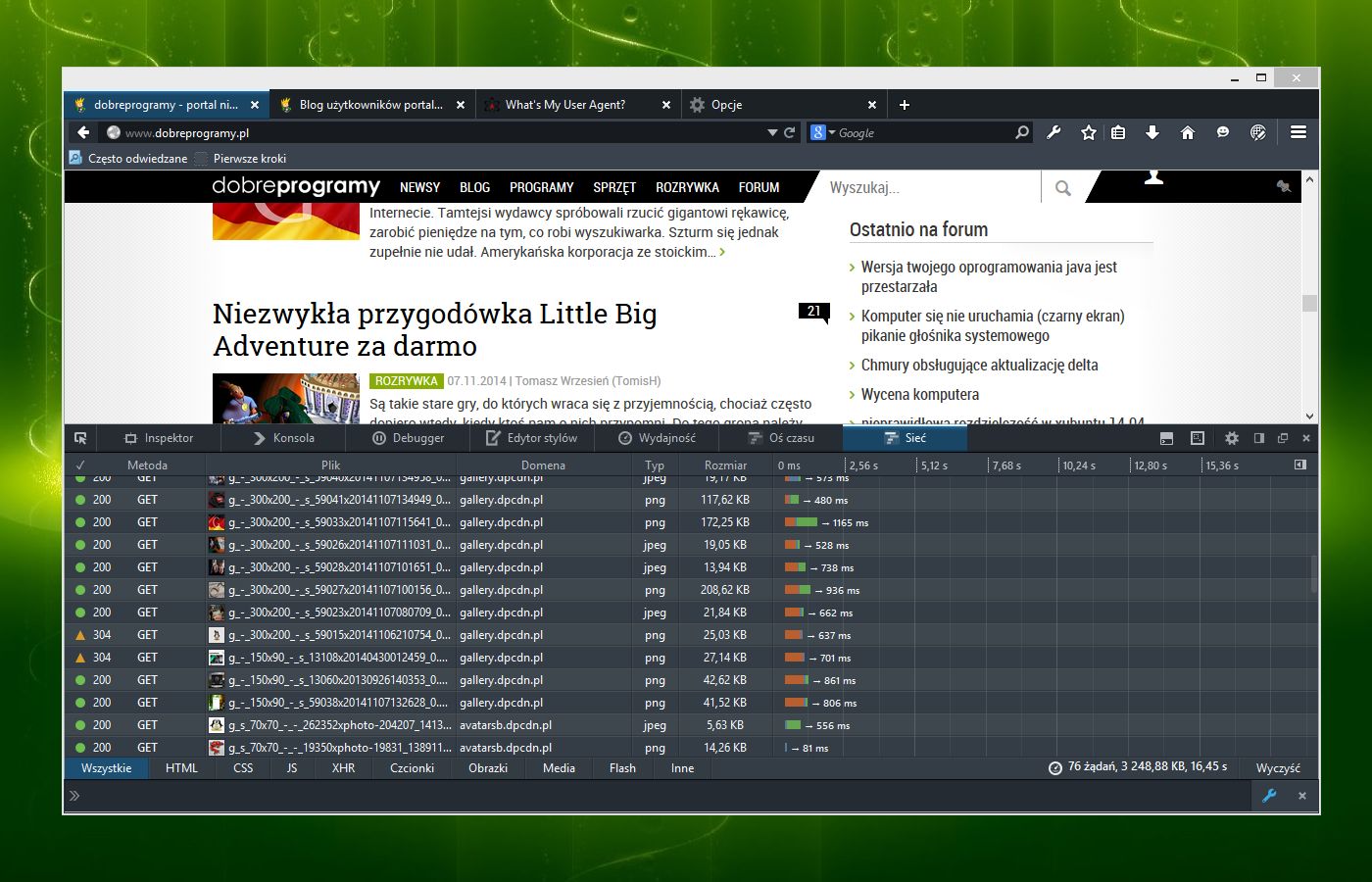1372x882 pixels.
Task: Open forum thread Wycena komputera
Action: click(920, 394)
